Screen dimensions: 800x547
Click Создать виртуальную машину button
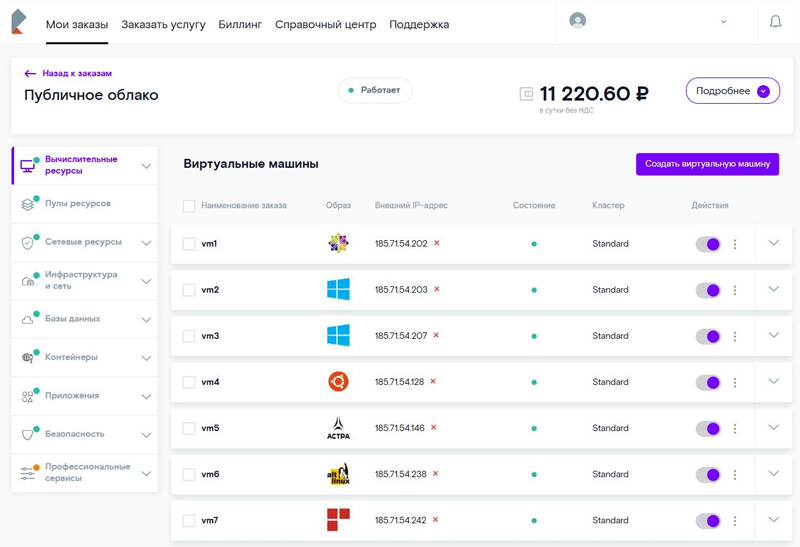[x=707, y=164]
